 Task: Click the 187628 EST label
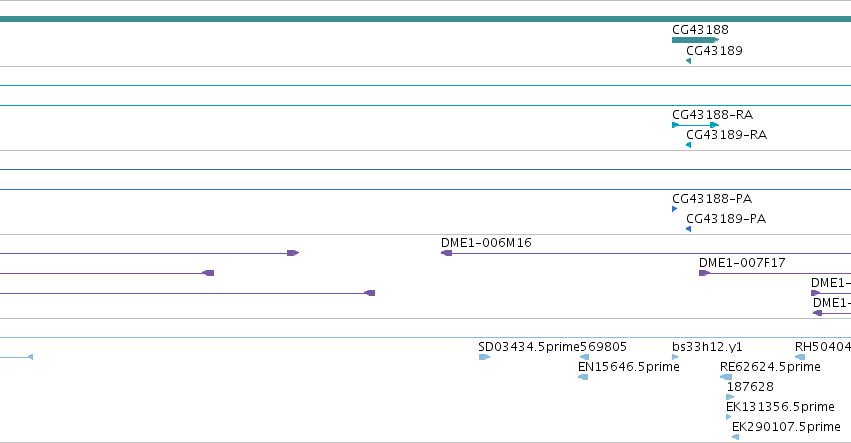[750, 387]
